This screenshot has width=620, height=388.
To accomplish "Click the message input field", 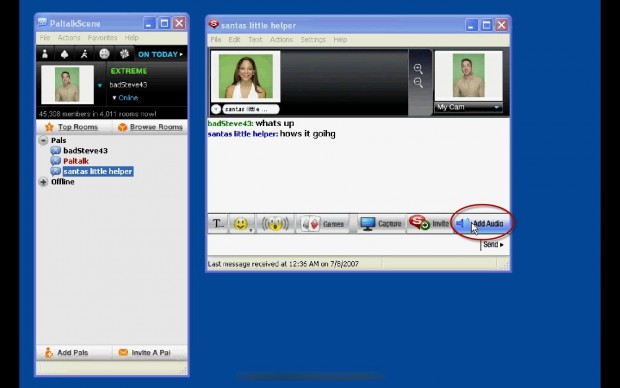I will [x=344, y=244].
